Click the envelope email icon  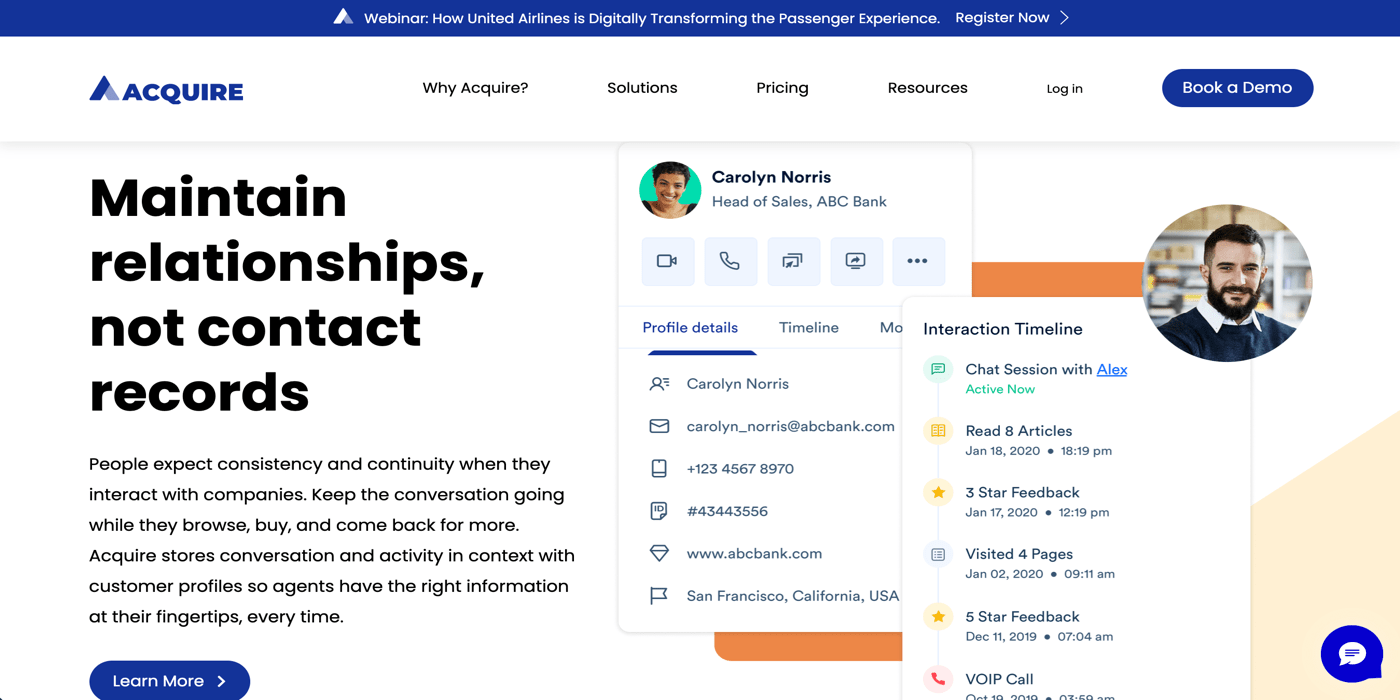click(659, 426)
